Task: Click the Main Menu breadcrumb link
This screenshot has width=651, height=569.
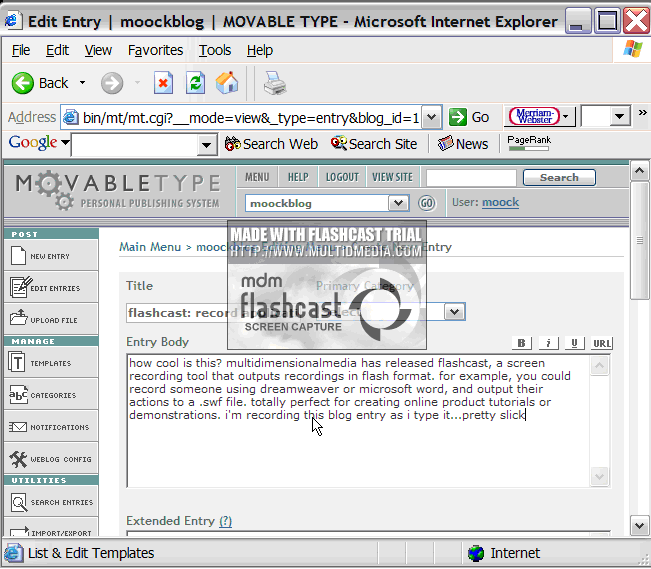Action: point(150,247)
